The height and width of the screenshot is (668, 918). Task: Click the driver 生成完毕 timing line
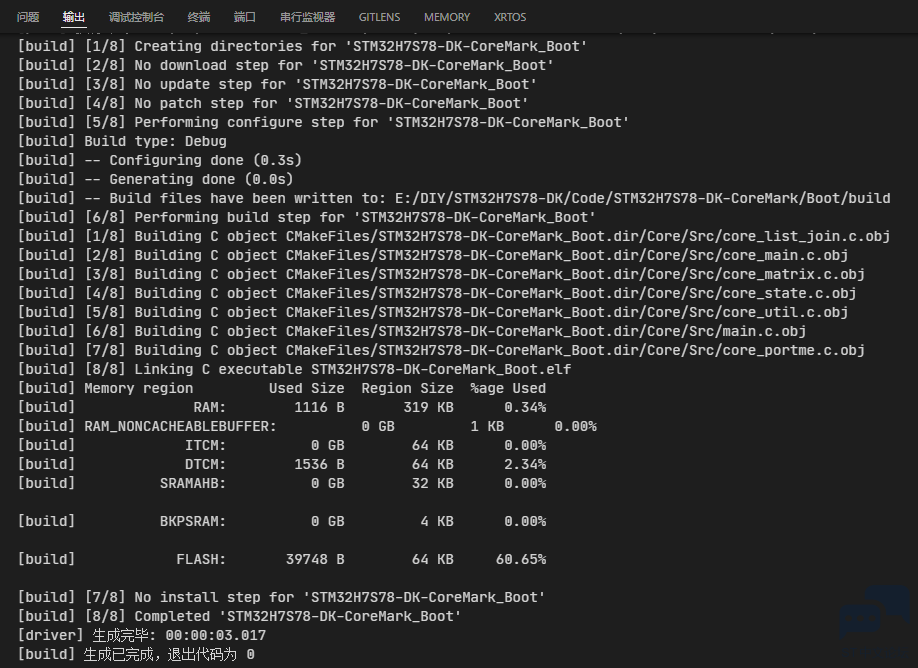[142, 635]
